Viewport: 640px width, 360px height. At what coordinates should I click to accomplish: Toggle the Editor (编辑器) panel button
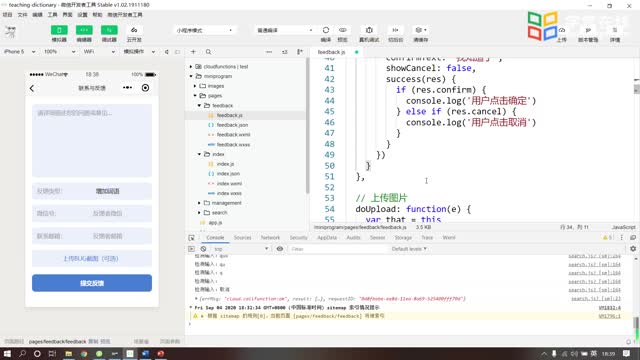coord(84,30)
